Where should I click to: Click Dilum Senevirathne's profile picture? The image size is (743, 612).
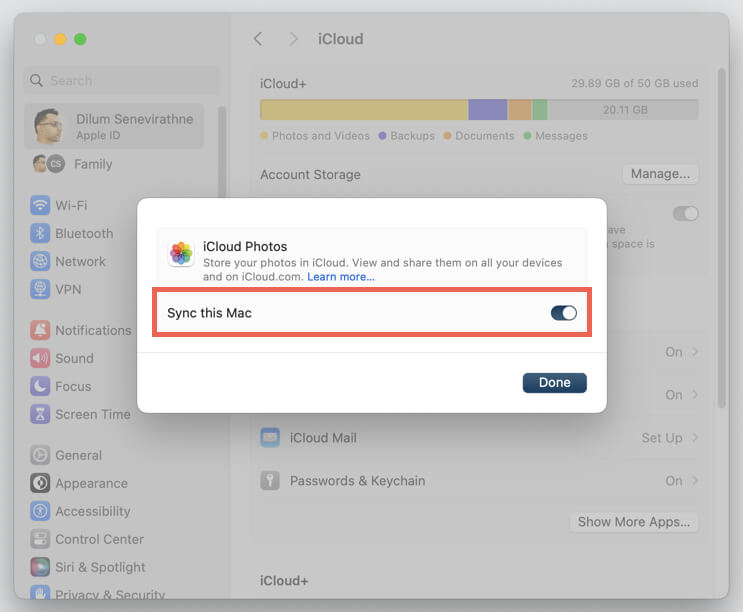(48, 126)
